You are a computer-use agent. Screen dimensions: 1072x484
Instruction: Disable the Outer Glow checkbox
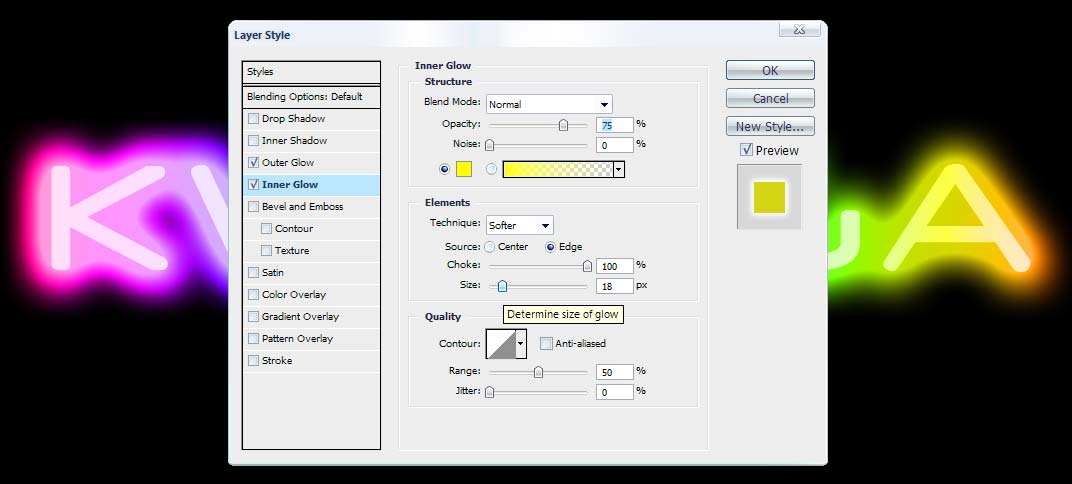[x=253, y=163]
